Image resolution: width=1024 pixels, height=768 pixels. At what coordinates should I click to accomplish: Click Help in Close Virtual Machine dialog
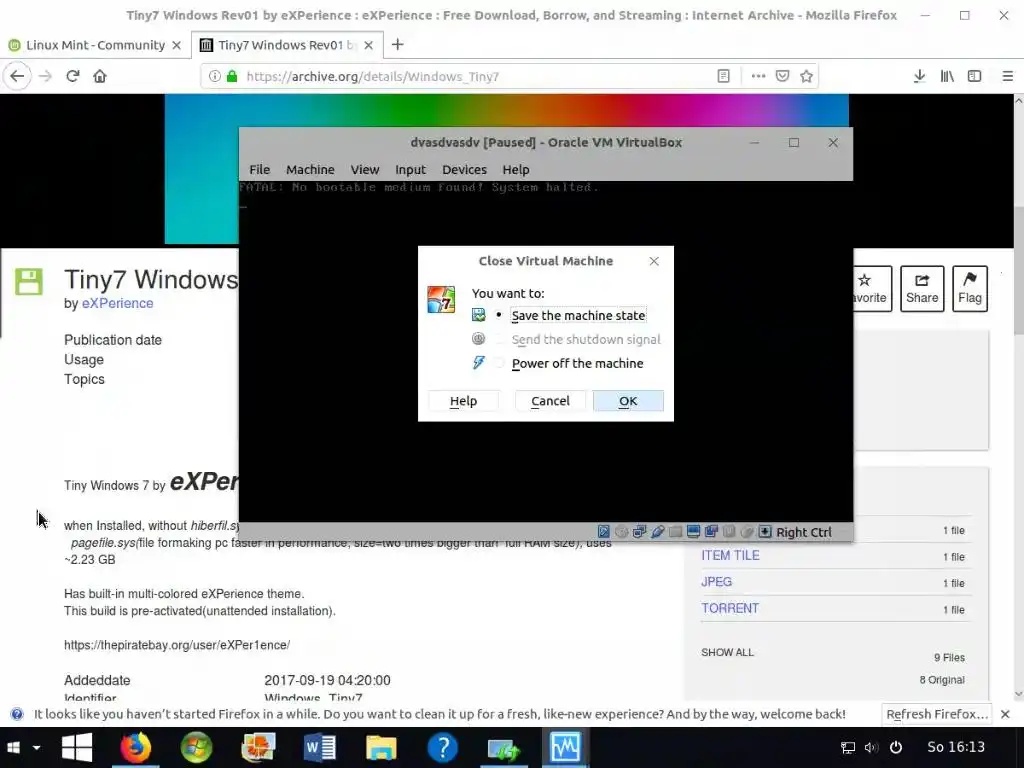pos(463,401)
